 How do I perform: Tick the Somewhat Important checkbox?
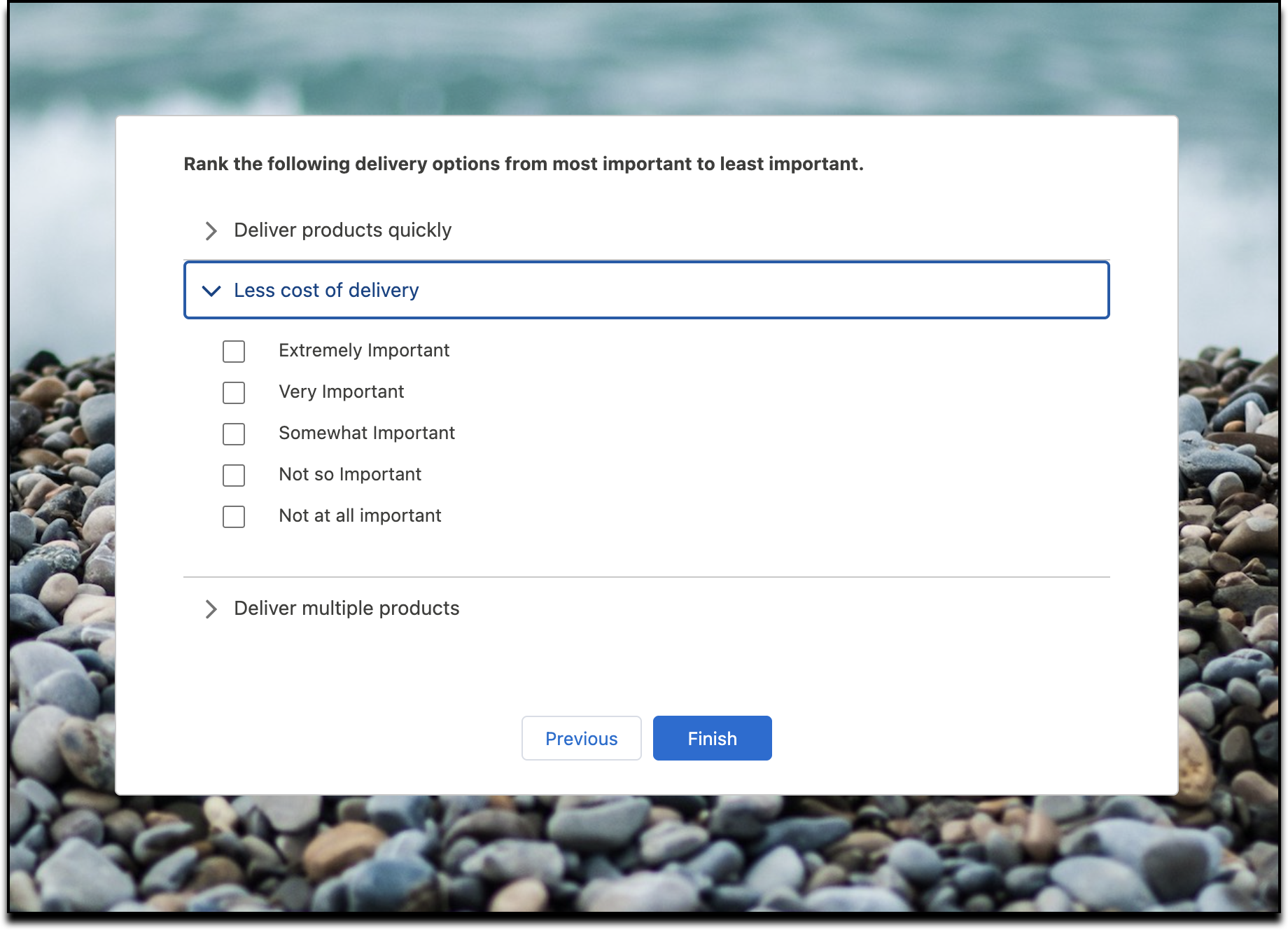point(234,434)
